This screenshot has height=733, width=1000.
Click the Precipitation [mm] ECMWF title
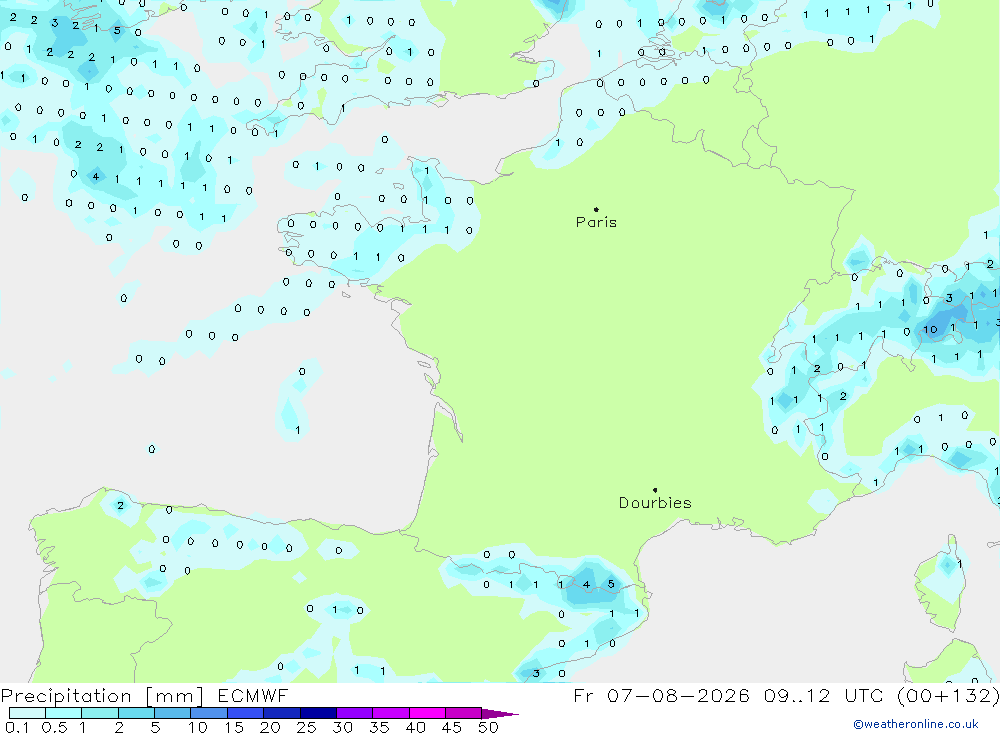[x=144, y=695]
